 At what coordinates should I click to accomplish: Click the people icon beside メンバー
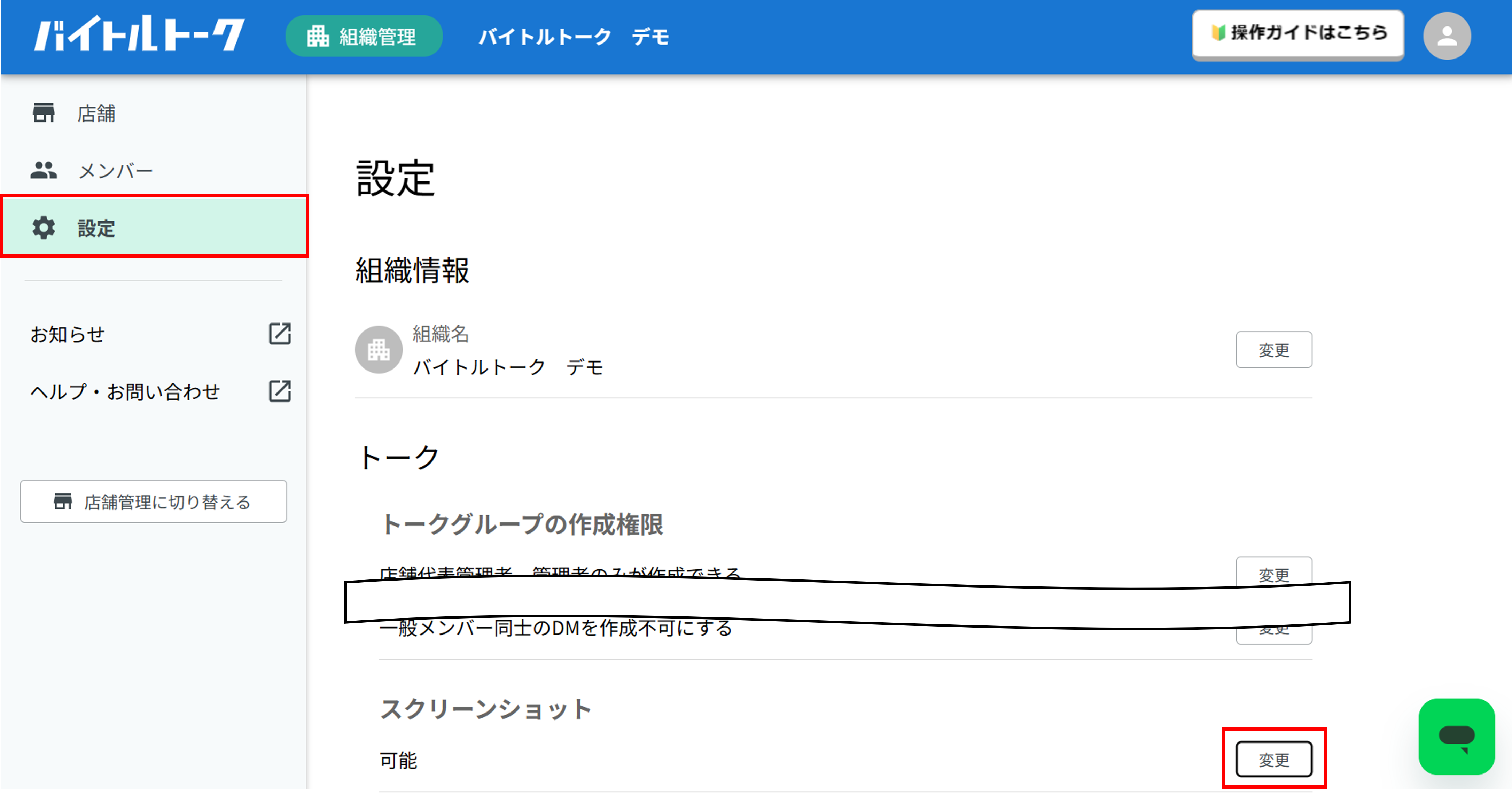[44, 170]
